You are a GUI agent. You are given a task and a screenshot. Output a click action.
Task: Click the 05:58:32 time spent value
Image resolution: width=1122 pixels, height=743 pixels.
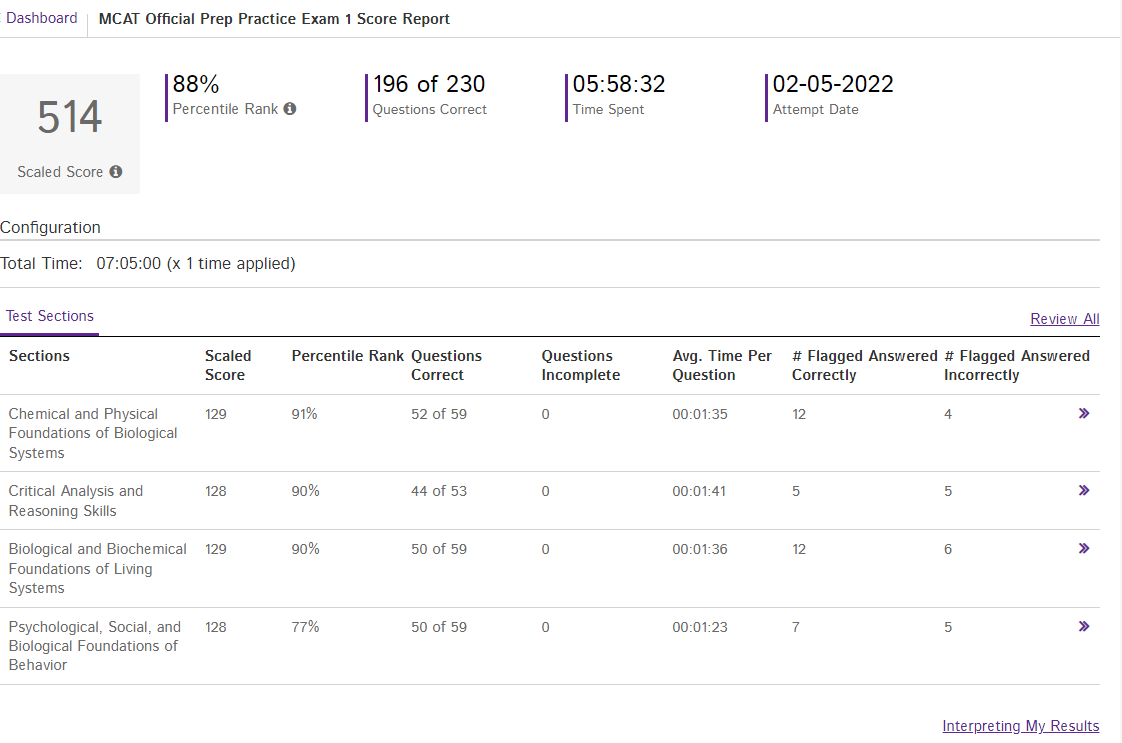(x=619, y=84)
